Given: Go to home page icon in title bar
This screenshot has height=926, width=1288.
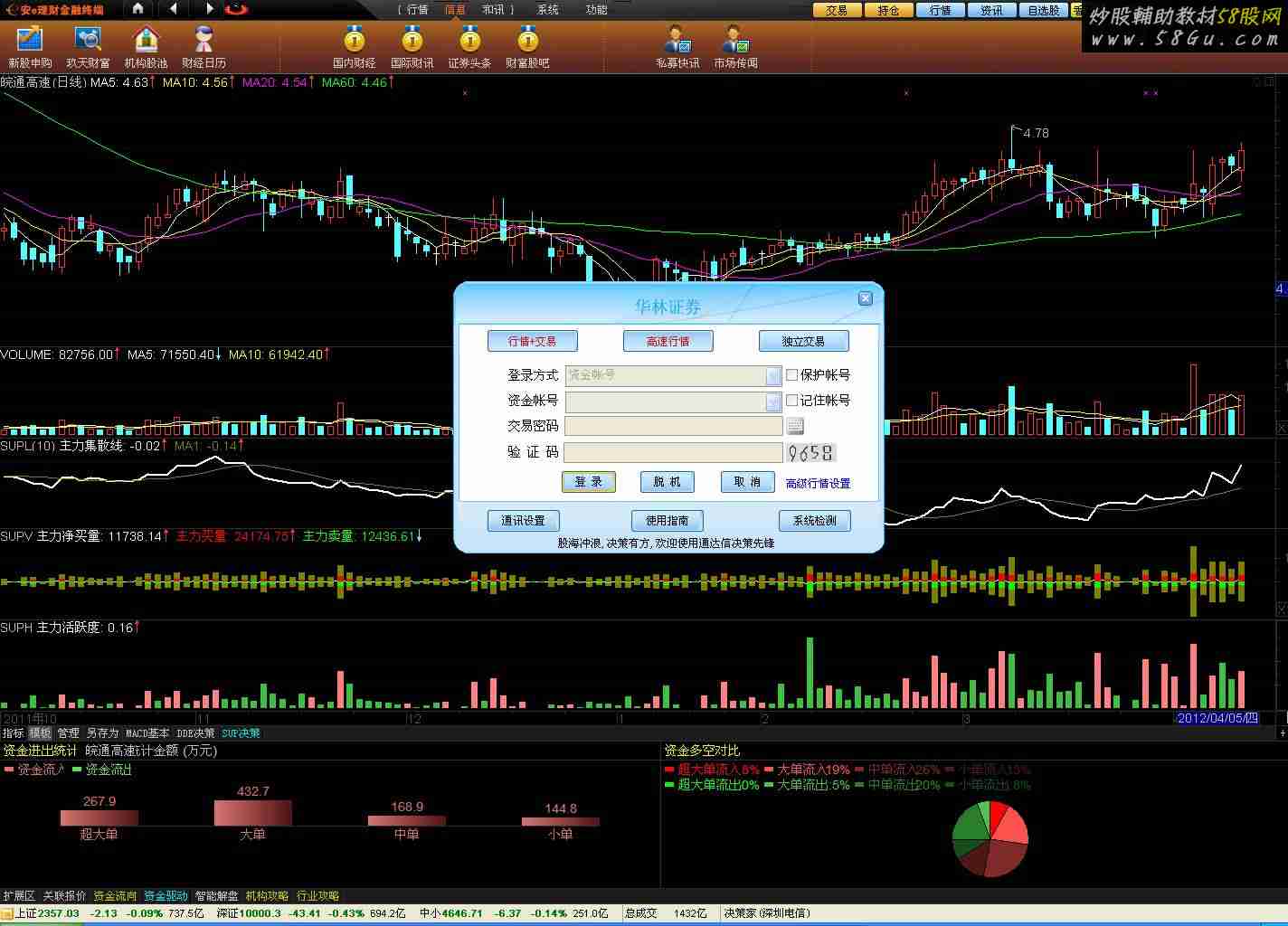Looking at the screenshot, I should click(137, 9).
